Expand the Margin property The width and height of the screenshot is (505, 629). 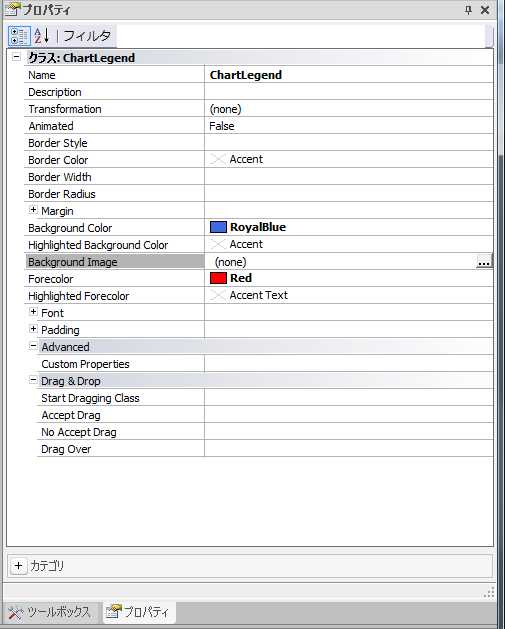(33, 210)
